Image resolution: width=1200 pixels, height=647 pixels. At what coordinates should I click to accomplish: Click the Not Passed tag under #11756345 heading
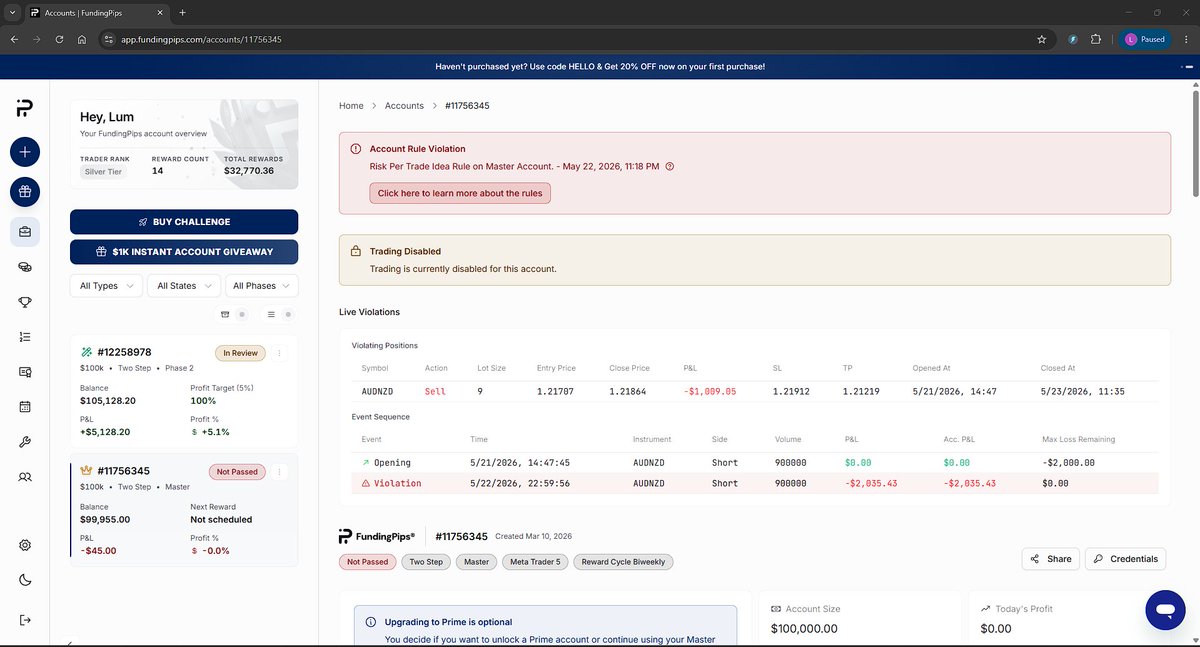coord(367,562)
